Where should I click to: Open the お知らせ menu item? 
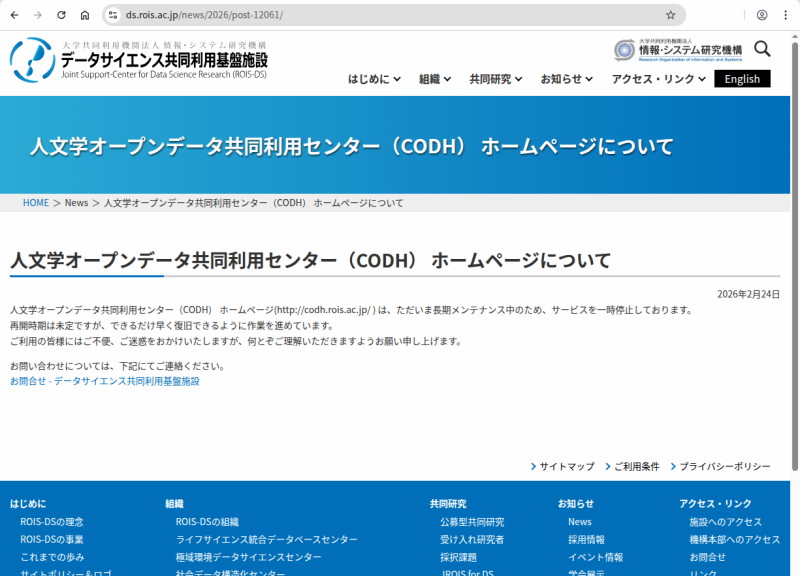pyautogui.click(x=562, y=78)
